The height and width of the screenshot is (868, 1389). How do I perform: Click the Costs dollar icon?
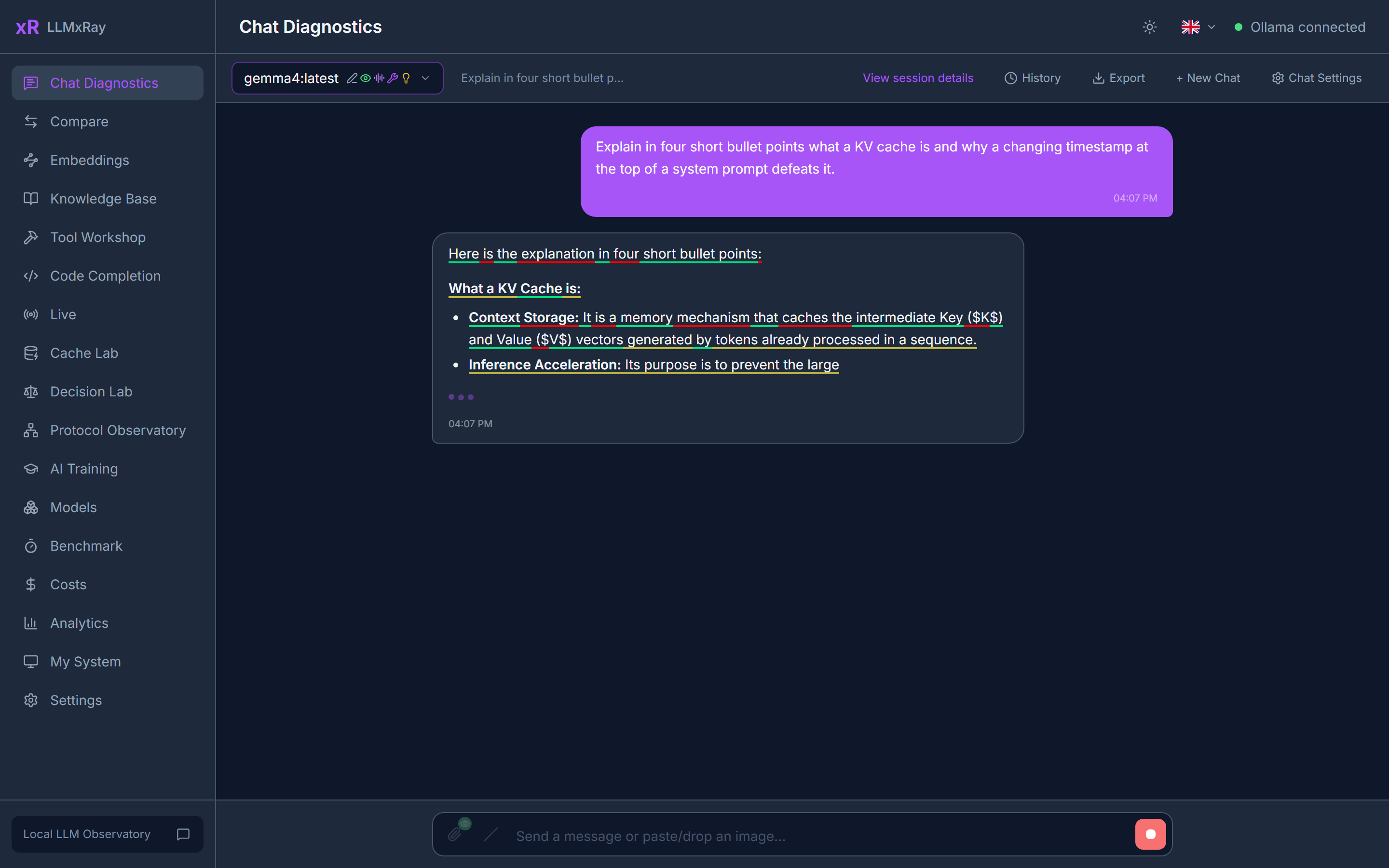[x=31, y=584]
